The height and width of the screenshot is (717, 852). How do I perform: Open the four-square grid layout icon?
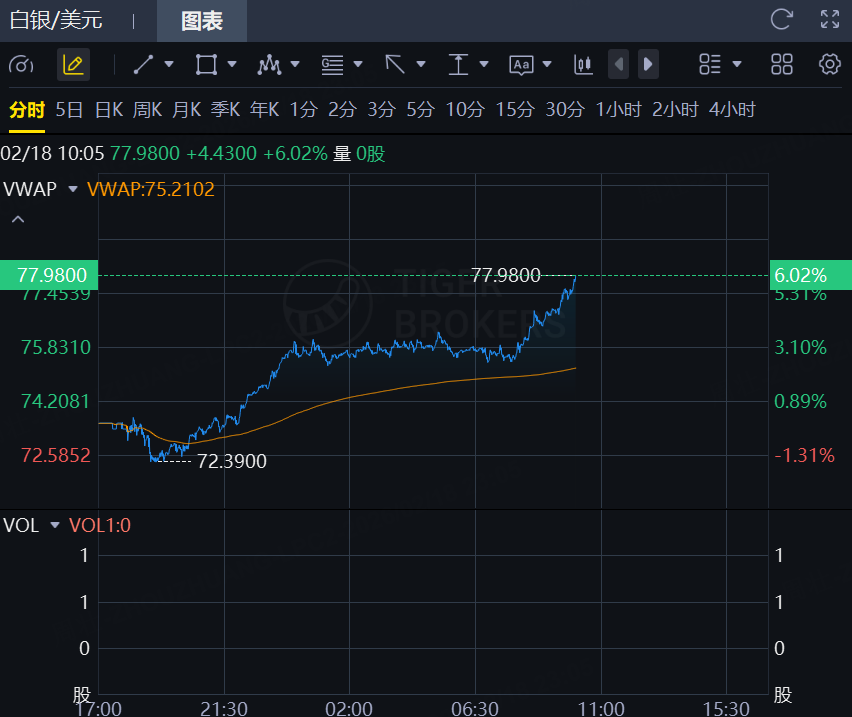[x=782, y=65]
